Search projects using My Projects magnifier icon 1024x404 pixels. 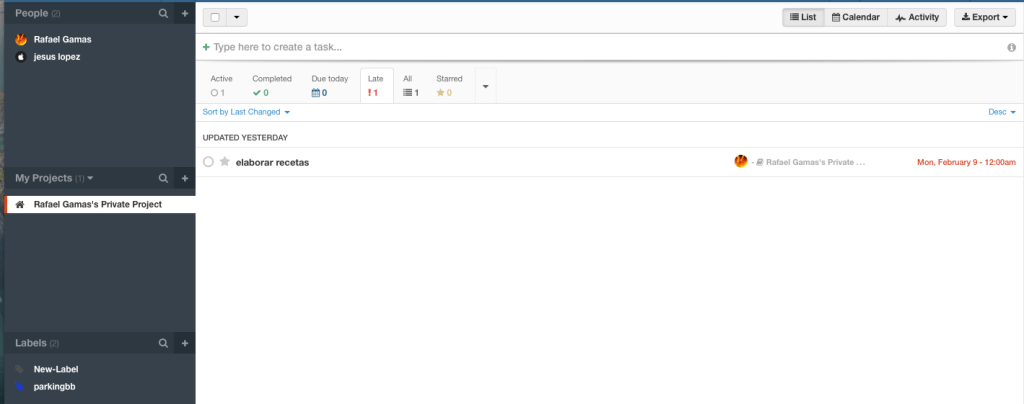pyautogui.click(x=164, y=178)
